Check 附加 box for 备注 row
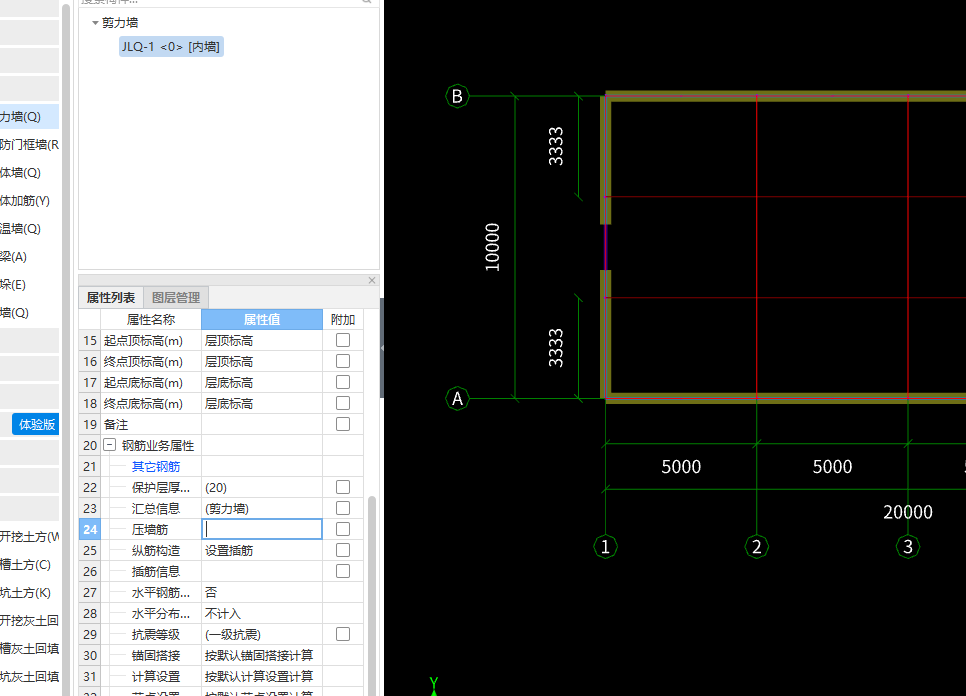 coord(343,424)
